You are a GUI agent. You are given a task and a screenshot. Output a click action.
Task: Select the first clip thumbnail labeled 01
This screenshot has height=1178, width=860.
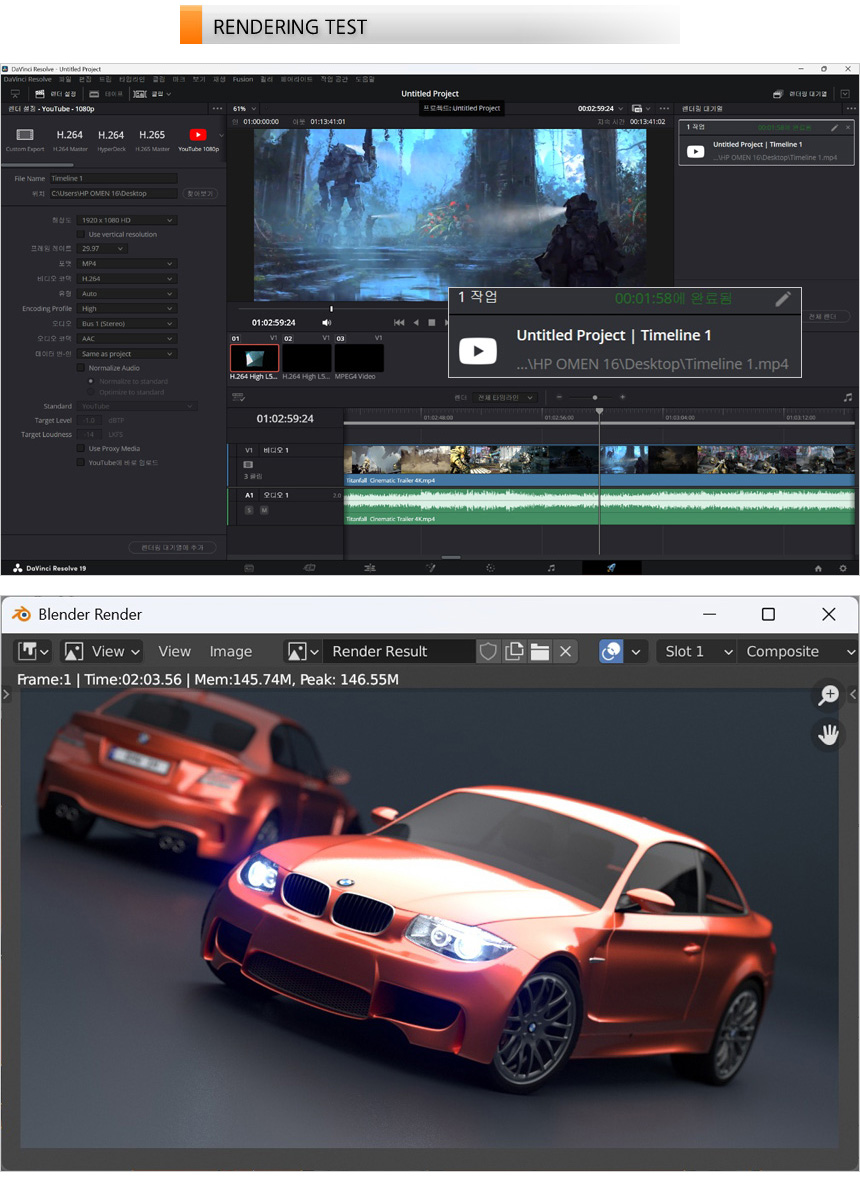(x=254, y=358)
